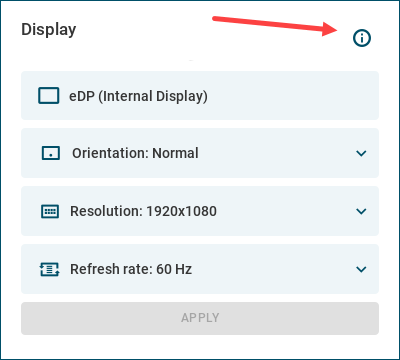Image resolution: width=400 pixels, height=360 pixels.
Task: Click the refresh rate icon
Action: click(50, 269)
